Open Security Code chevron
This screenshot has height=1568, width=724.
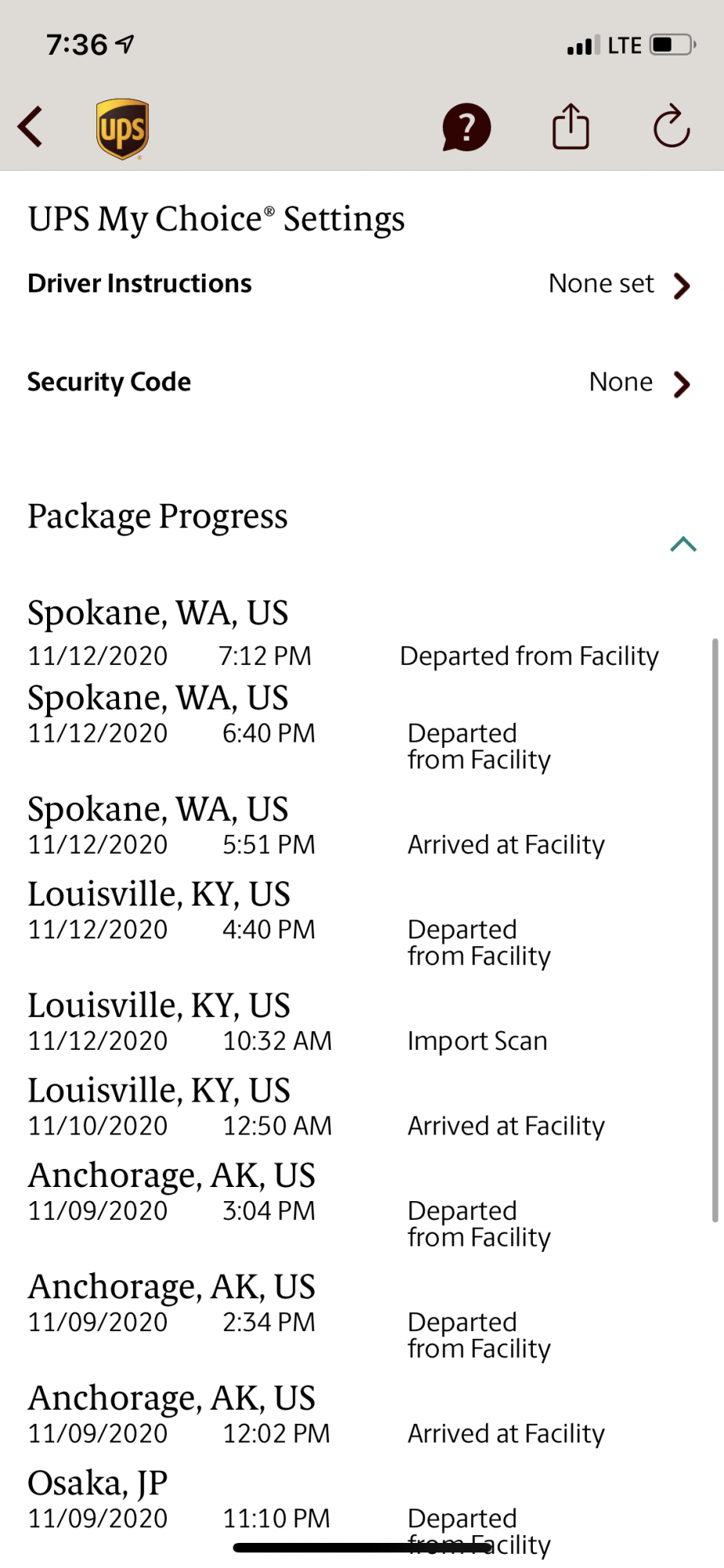click(682, 384)
